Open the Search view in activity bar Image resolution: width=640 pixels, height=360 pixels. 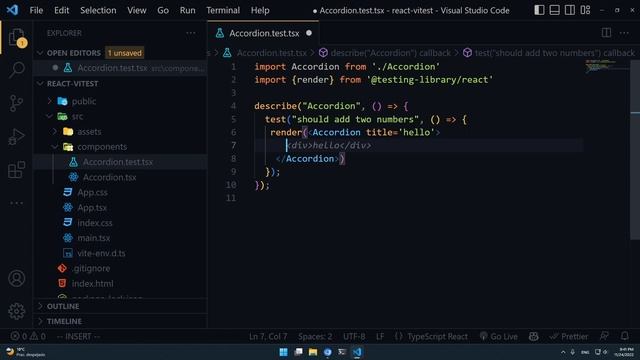[x=17, y=70]
